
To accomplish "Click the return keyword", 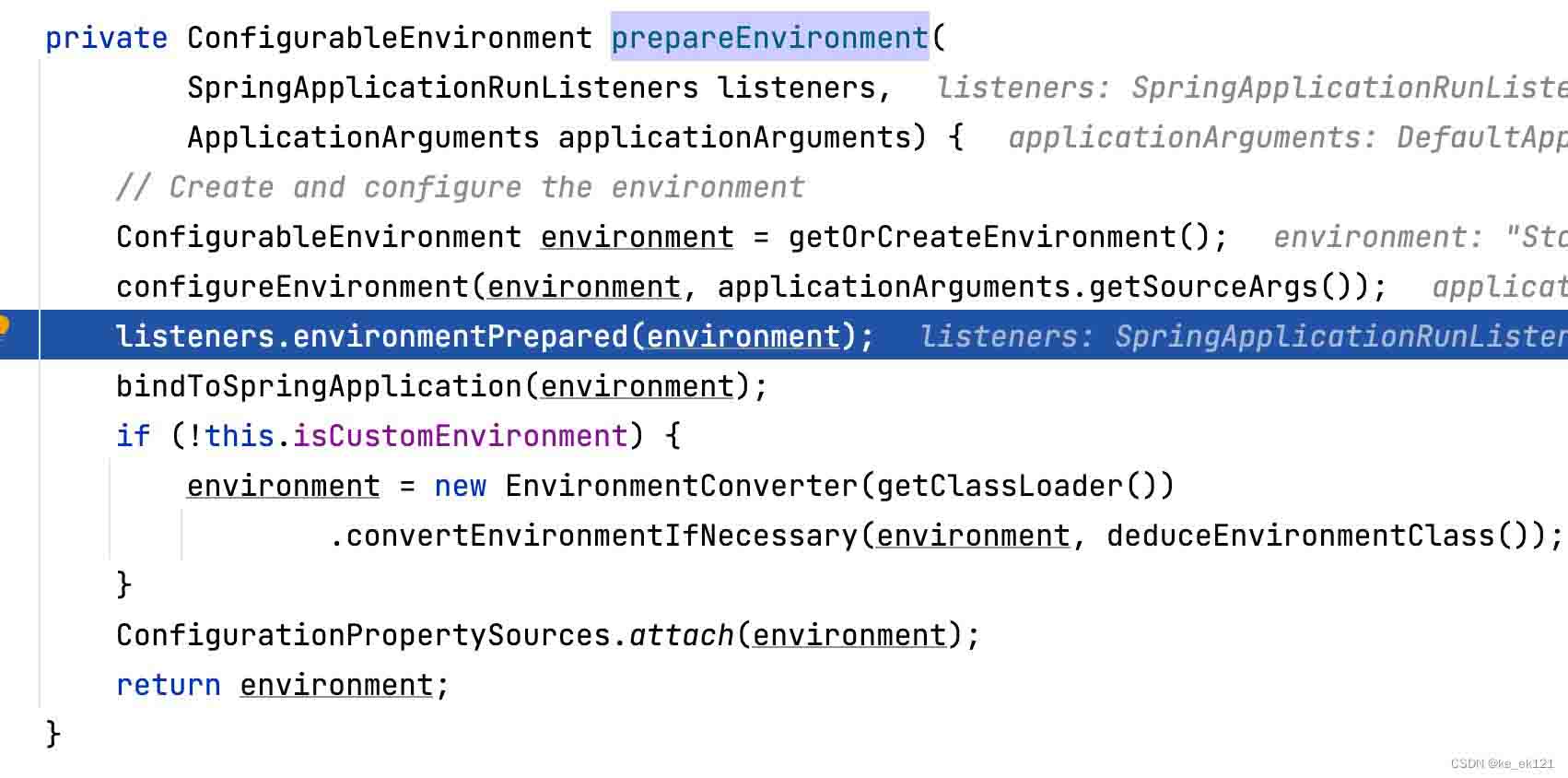I will [x=168, y=685].
